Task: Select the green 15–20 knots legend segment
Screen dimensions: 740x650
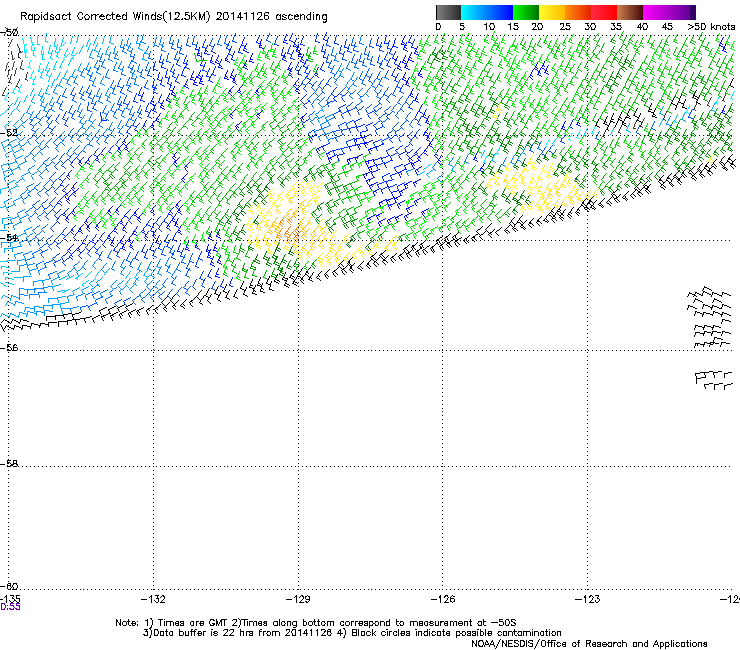Action: 526,12
